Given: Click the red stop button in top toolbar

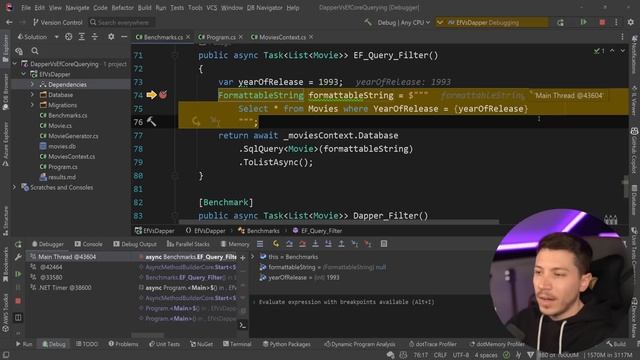Looking at the screenshot, I should coord(602,22).
